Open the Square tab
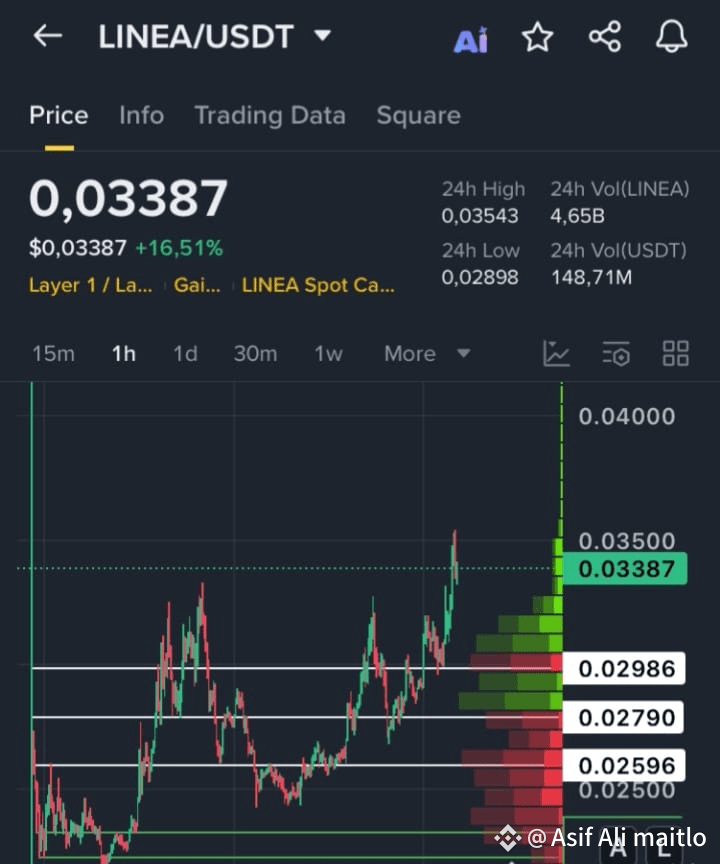720x864 pixels. 419,116
